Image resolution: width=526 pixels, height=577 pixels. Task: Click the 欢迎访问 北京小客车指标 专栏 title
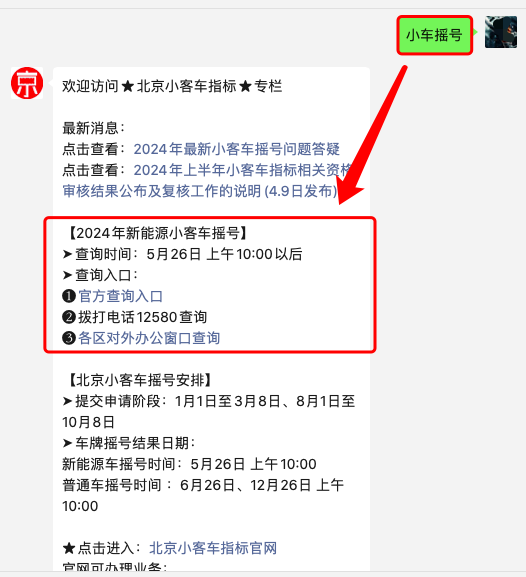coord(172,86)
